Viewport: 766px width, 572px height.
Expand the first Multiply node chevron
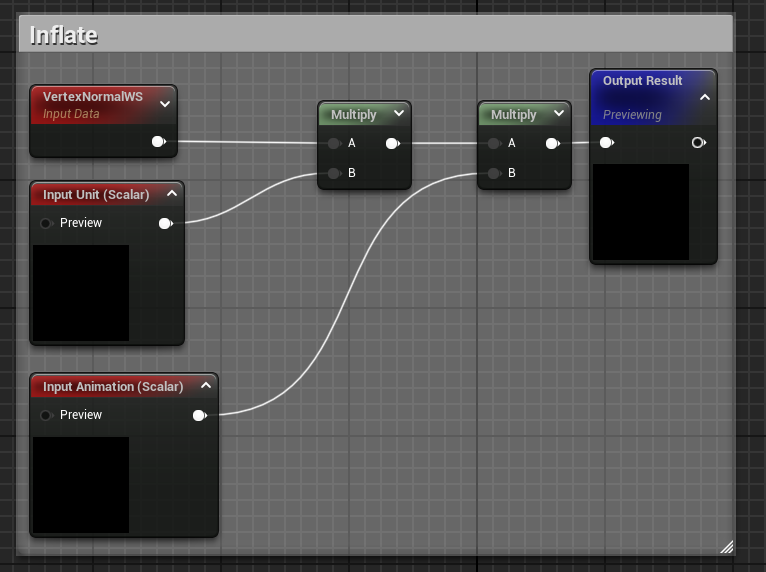[399, 113]
